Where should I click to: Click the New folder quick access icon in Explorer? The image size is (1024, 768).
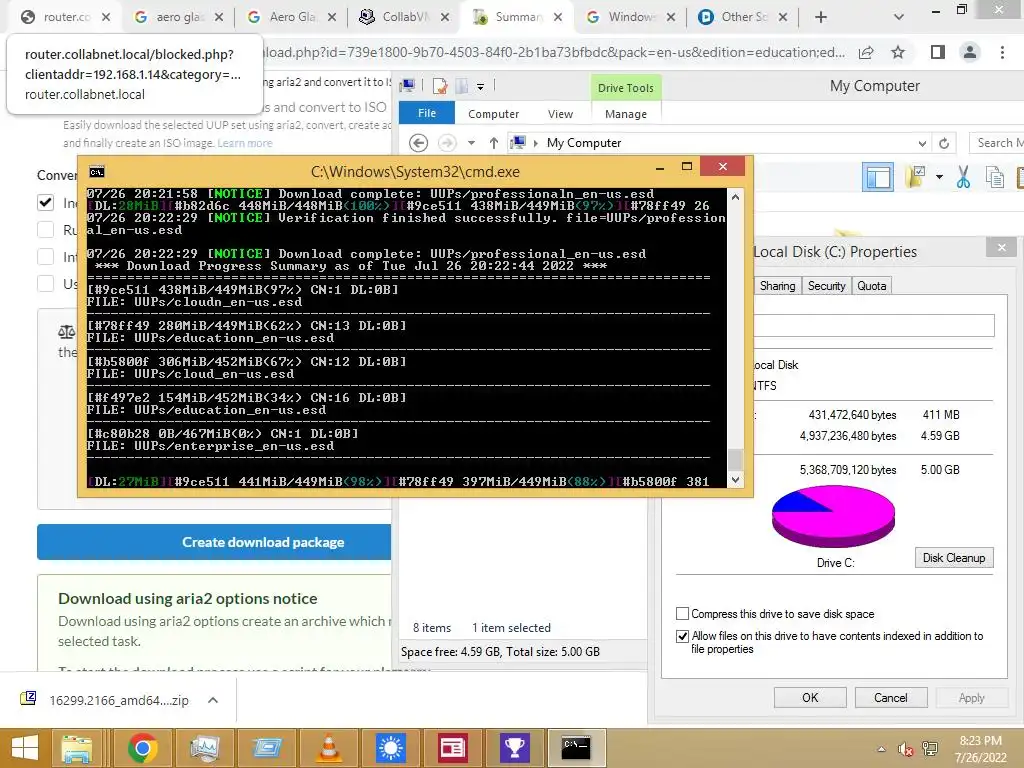[462, 86]
